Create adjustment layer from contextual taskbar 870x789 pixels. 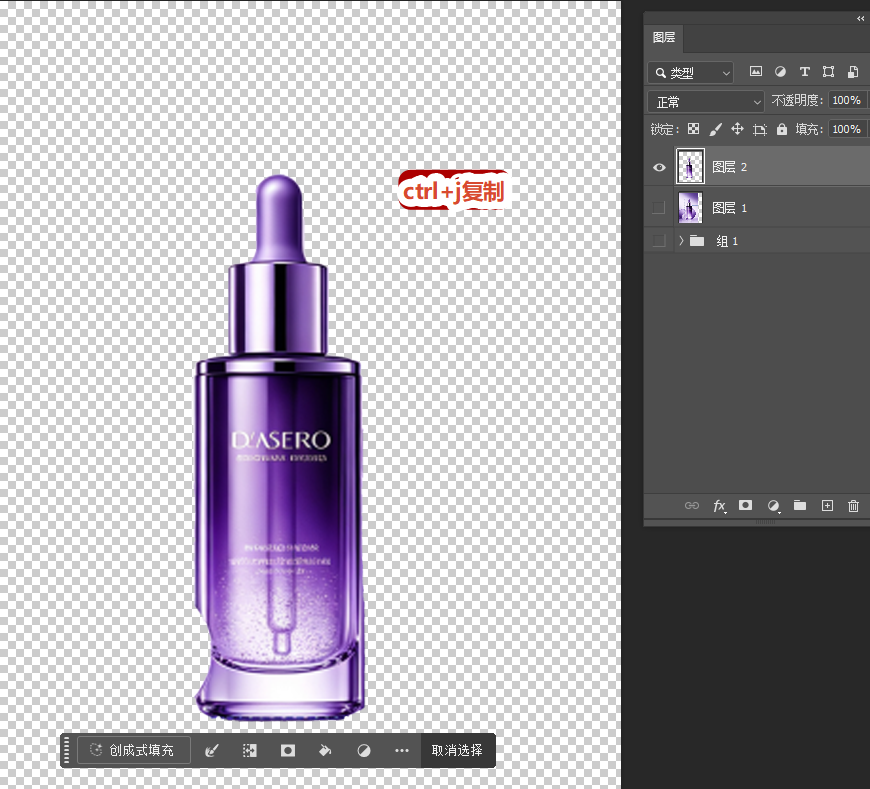[363, 751]
